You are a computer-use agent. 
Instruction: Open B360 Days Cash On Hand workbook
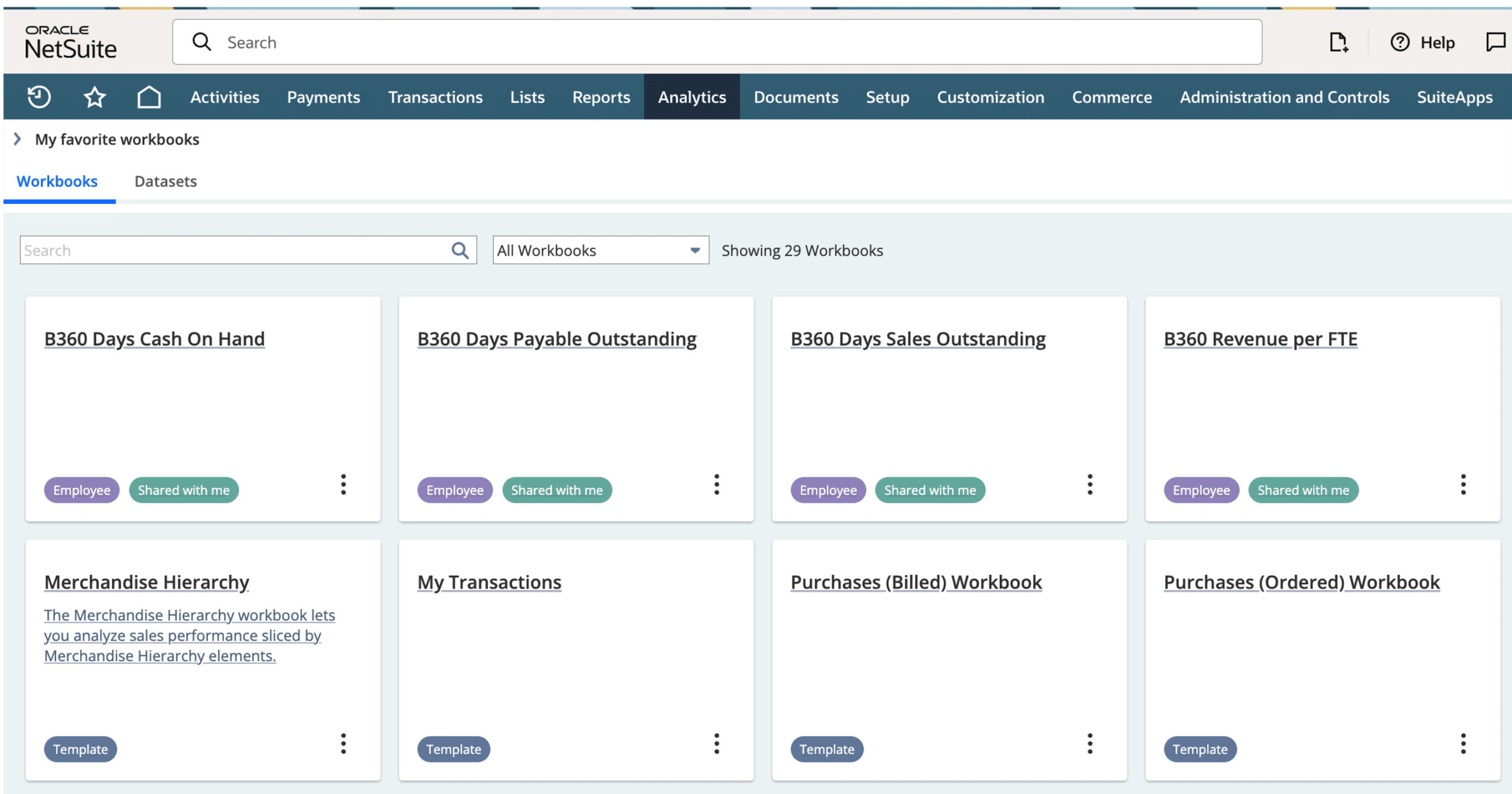[155, 339]
